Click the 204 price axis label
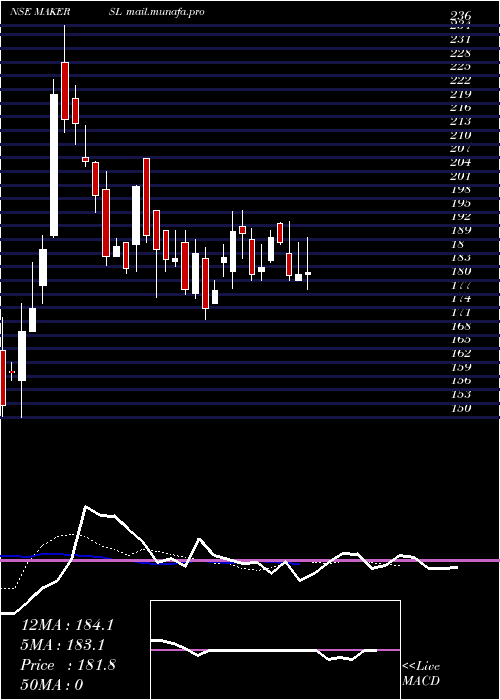The width and height of the screenshot is (500, 700). [x=461, y=162]
